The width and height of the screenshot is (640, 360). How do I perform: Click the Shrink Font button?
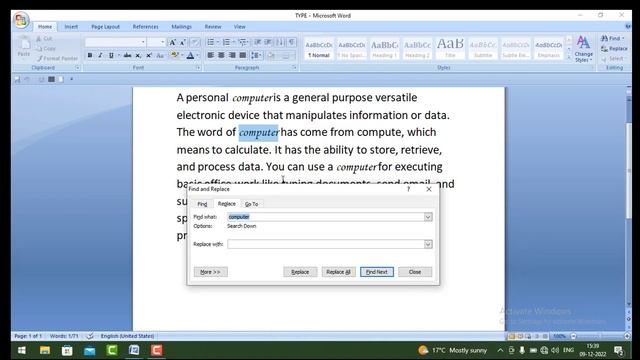pyautogui.click(x=183, y=42)
